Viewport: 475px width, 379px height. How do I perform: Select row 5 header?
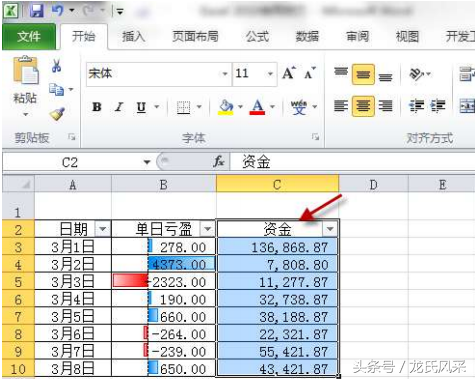click(x=18, y=282)
